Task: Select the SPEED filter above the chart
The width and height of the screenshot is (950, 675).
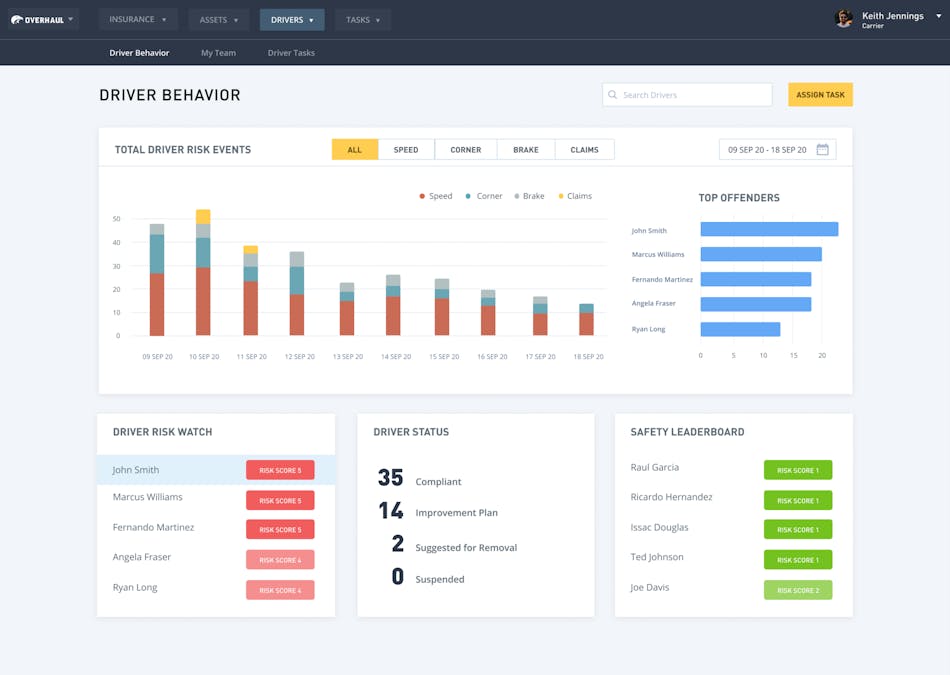Action: (x=406, y=148)
